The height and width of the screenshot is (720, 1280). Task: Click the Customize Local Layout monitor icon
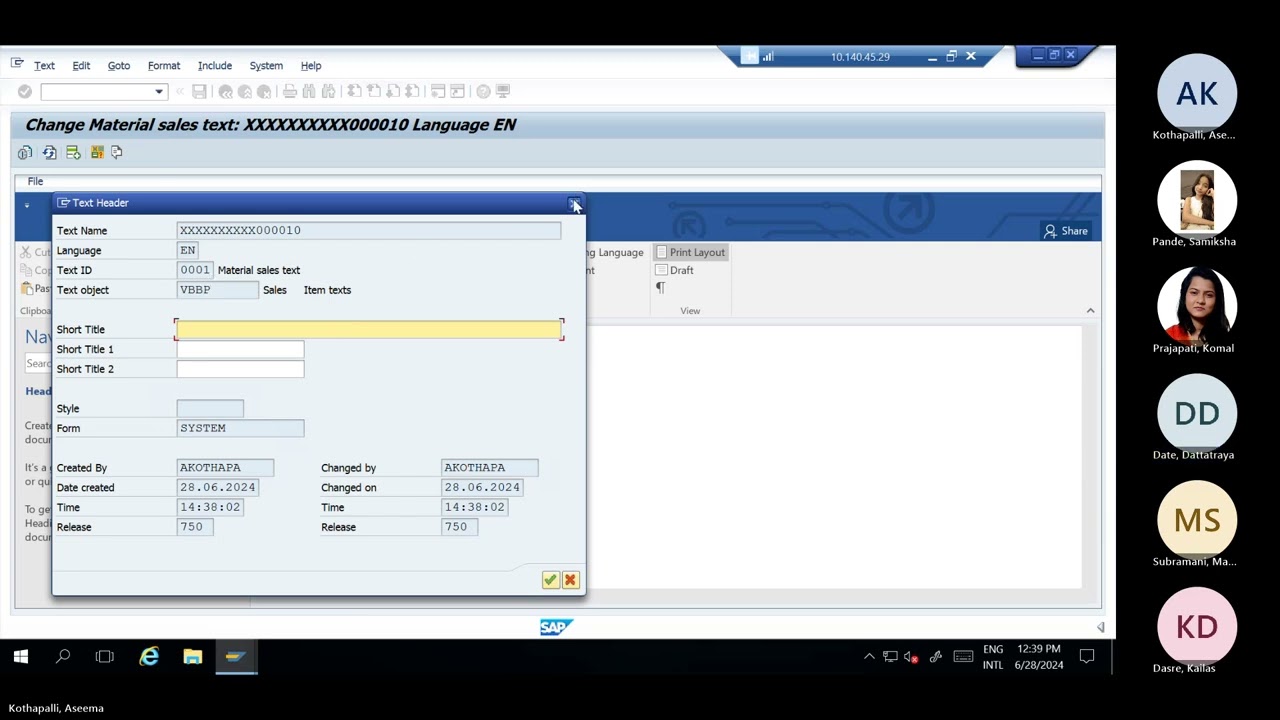pos(503,91)
